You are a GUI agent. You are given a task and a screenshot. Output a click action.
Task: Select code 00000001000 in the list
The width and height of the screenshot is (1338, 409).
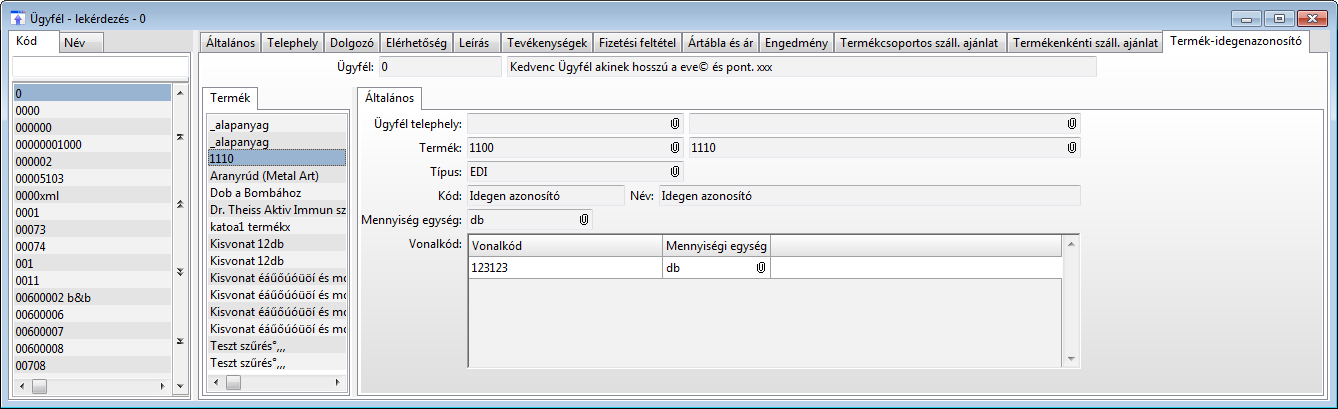pos(92,144)
